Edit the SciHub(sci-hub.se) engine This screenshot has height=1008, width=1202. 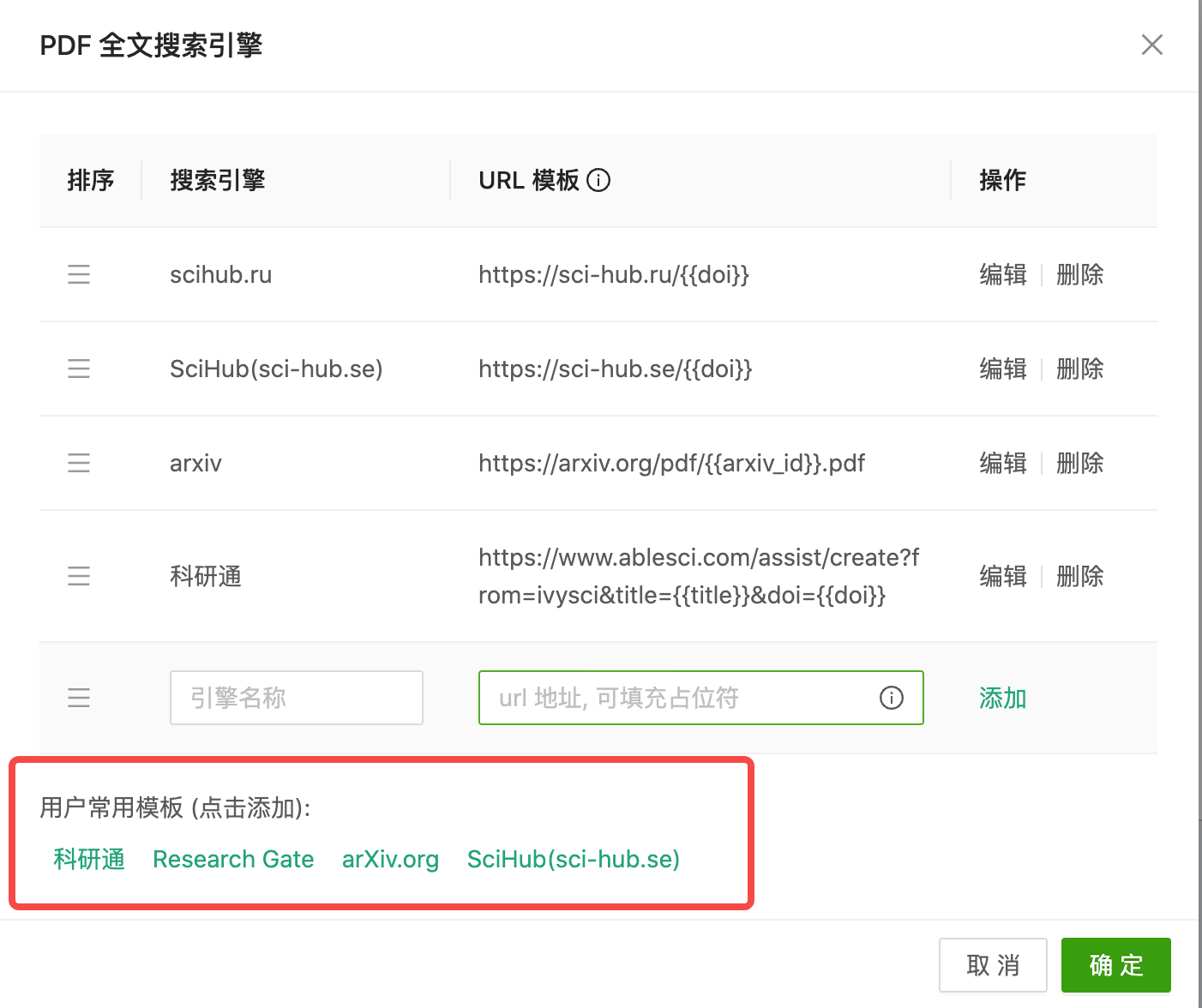point(1003,369)
